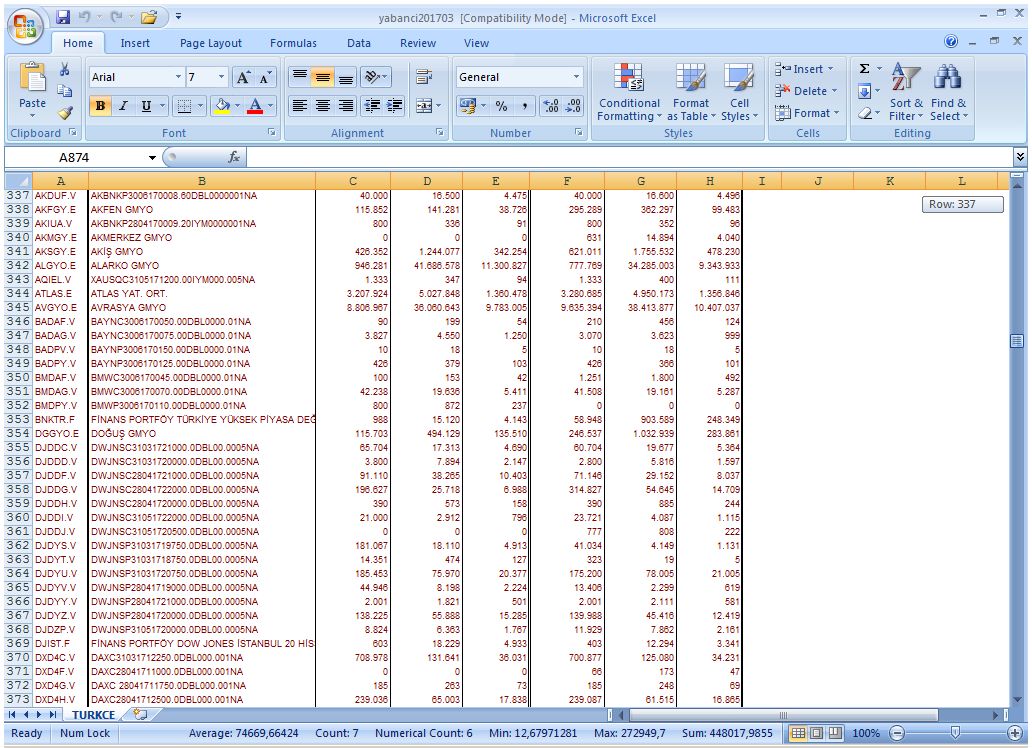
Task: Toggle middle vertical alignment
Action: 322,77
